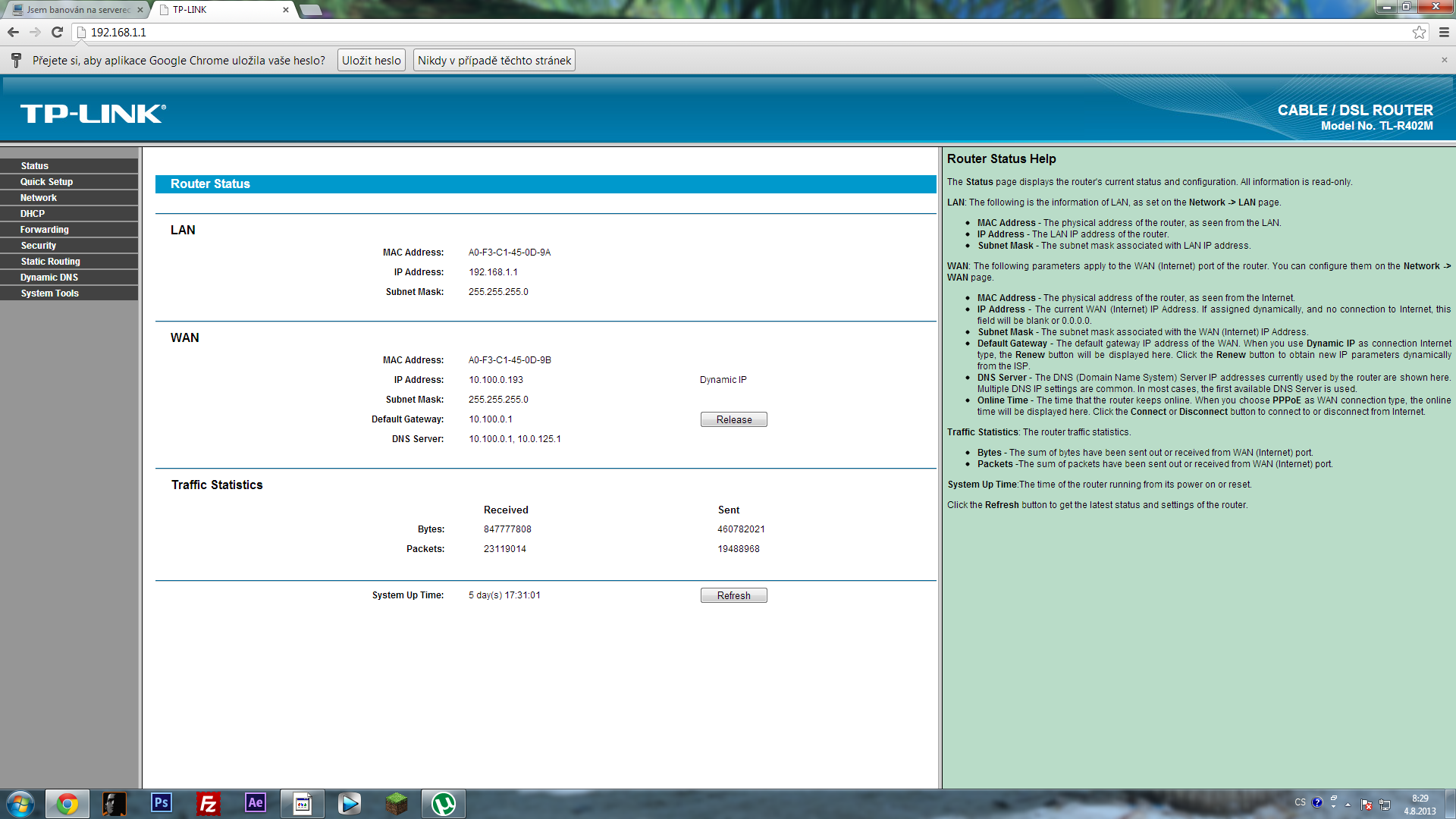Screen dimensions: 1456x819
Task: Open uTorrent from the taskbar
Action: click(444, 803)
